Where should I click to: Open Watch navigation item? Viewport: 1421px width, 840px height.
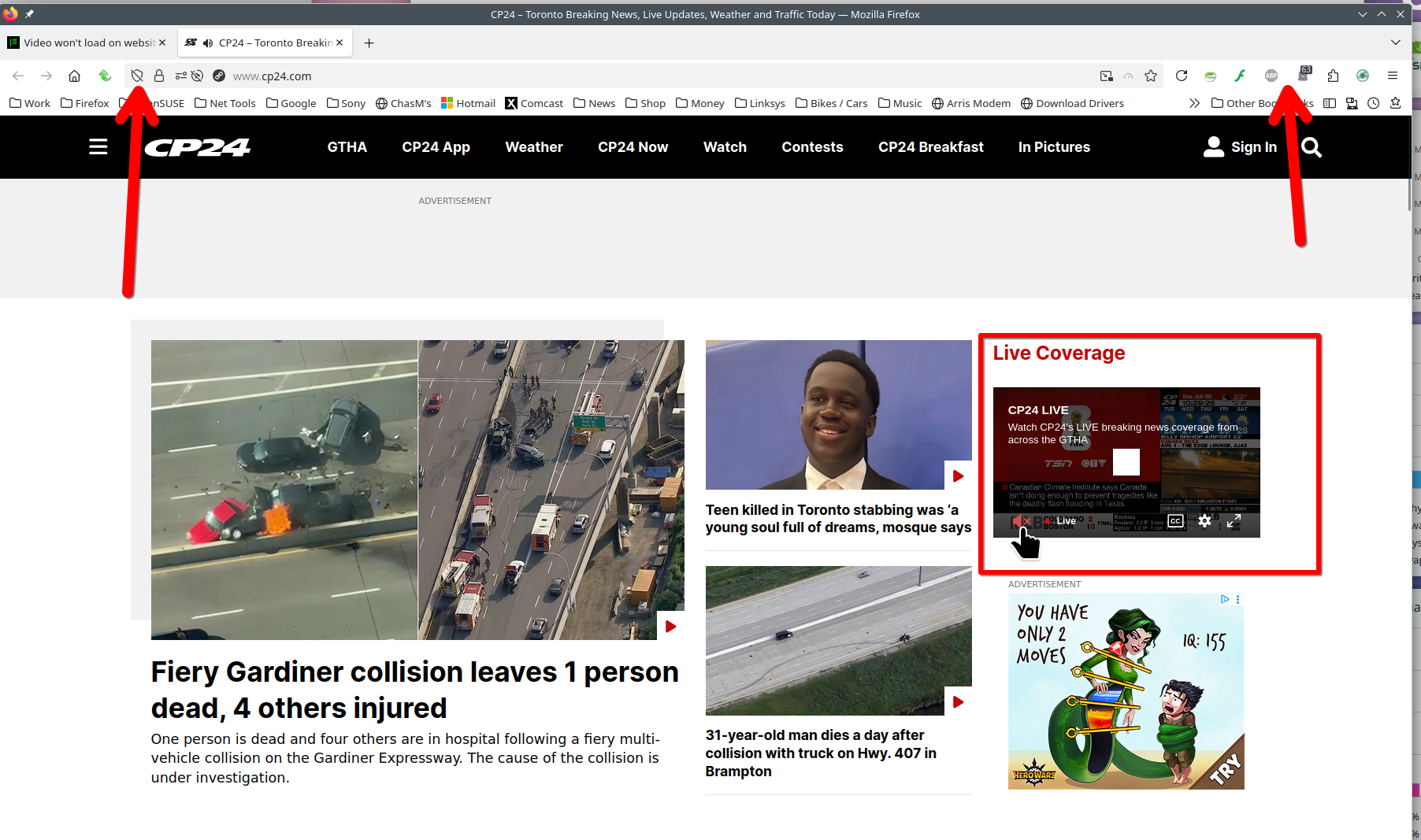click(725, 147)
